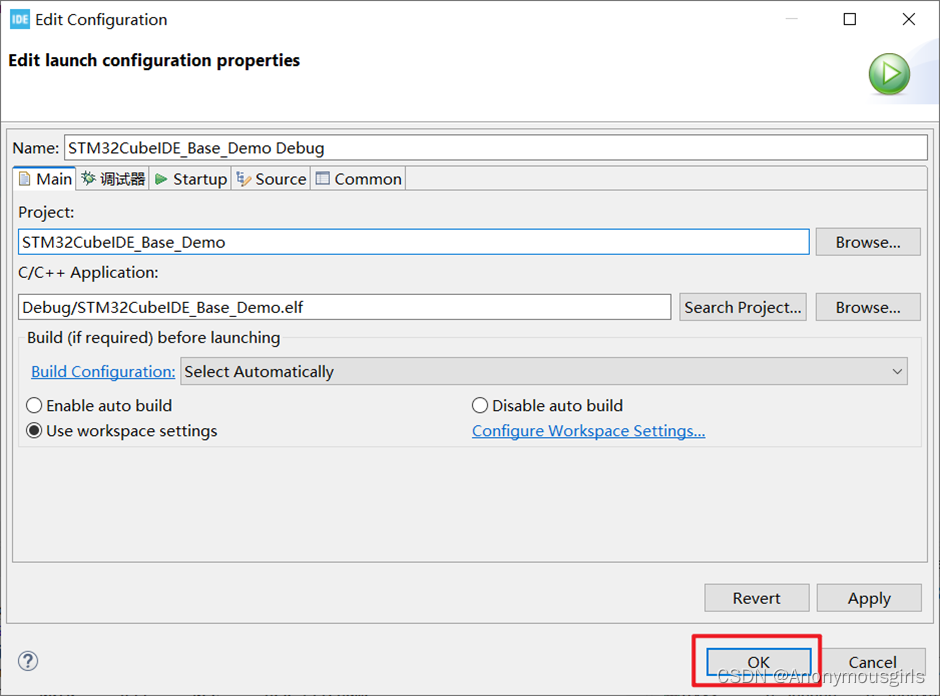The image size is (940, 696).
Task: Click the Cancel button
Action: (x=872, y=662)
